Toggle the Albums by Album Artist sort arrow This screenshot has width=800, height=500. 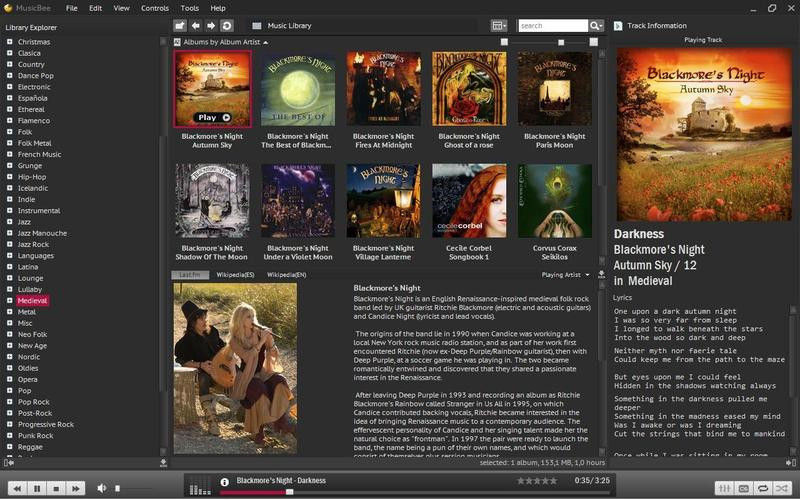266,42
